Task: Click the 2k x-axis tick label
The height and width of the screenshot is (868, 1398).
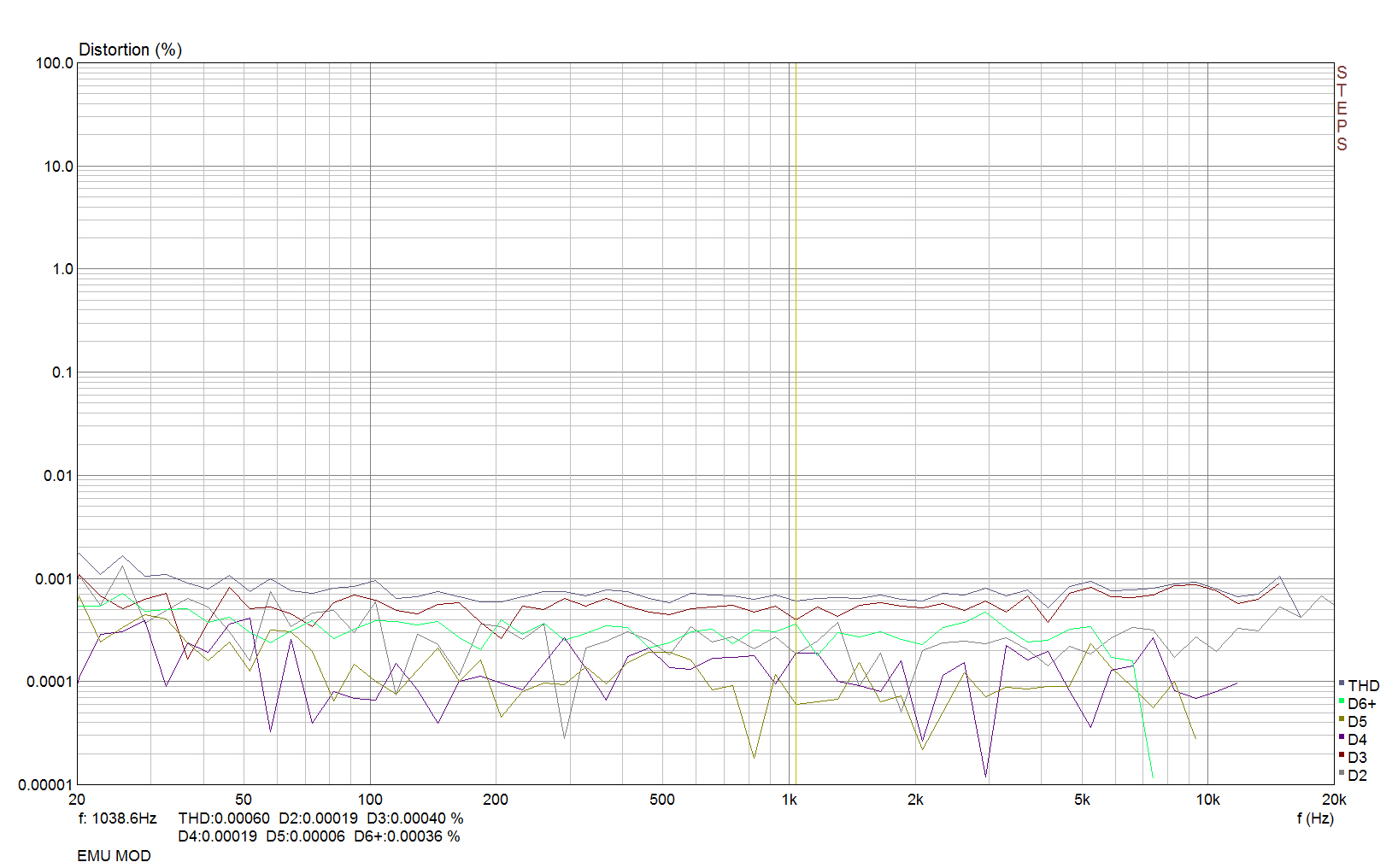Action: tap(915, 800)
